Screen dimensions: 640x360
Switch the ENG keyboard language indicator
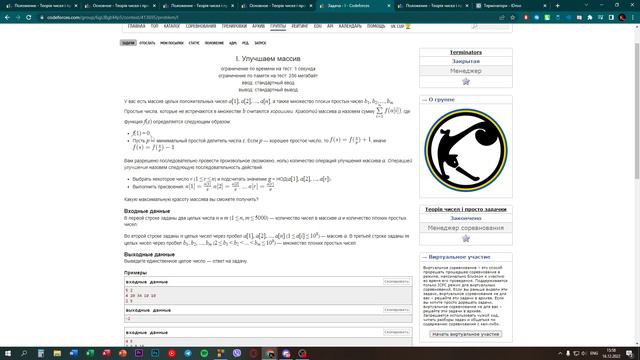click(594, 353)
